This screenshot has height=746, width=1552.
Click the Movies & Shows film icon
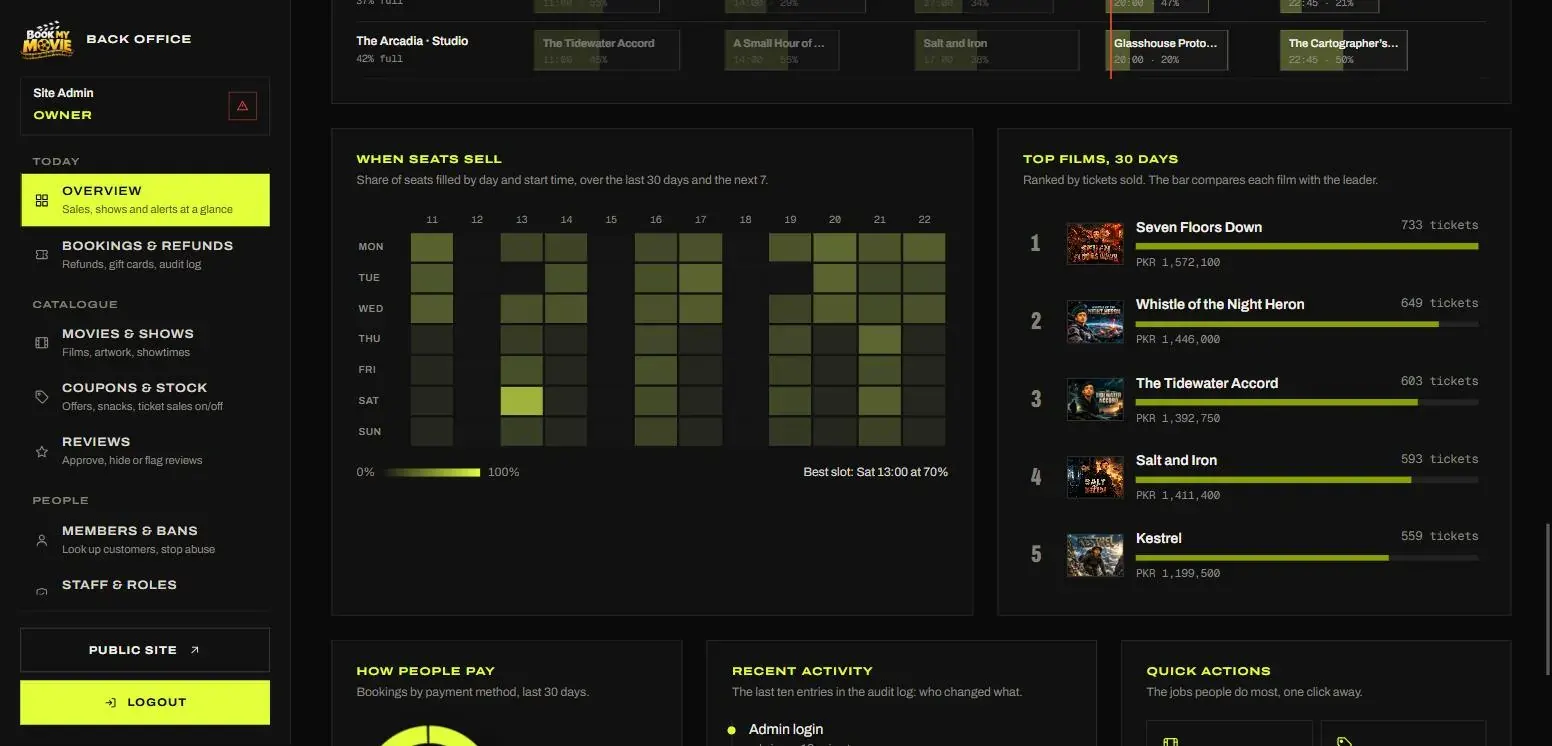pyautogui.click(x=42, y=343)
